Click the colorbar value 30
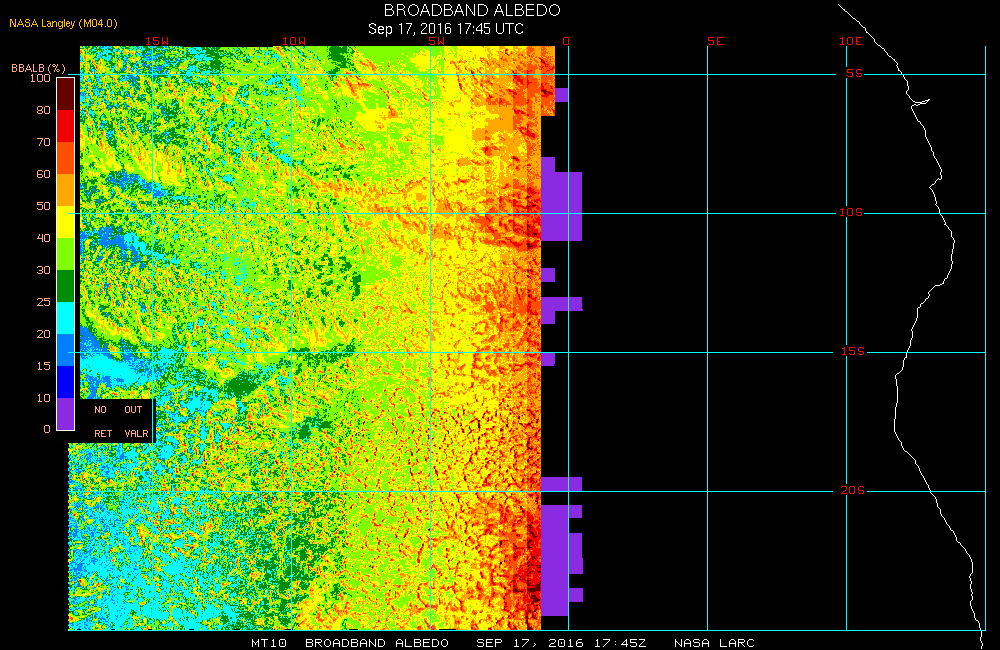Viewport: 1000px width, 650px height. 43,270
